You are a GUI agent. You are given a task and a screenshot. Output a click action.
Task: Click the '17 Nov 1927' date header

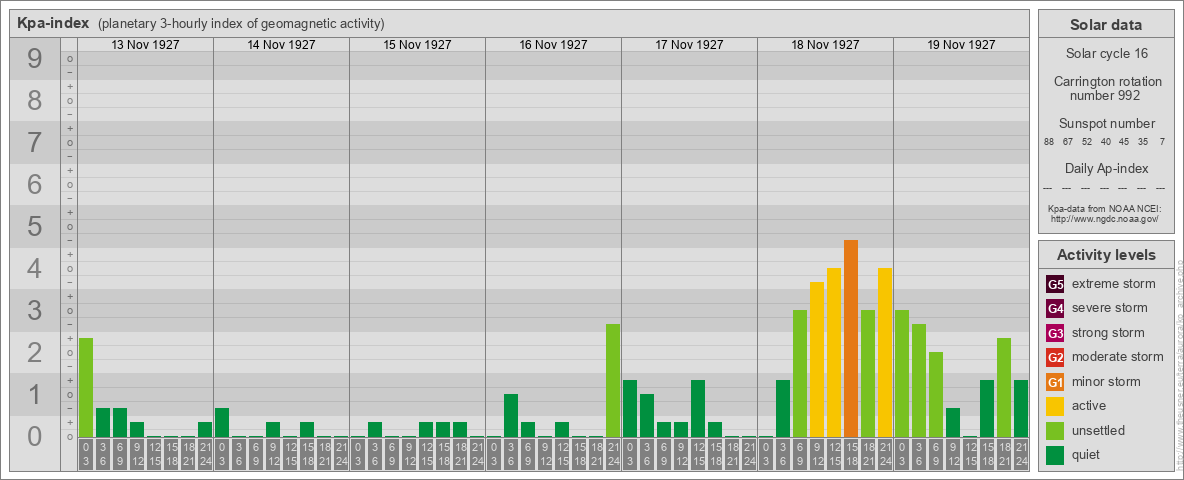click(x=689, y=45)
